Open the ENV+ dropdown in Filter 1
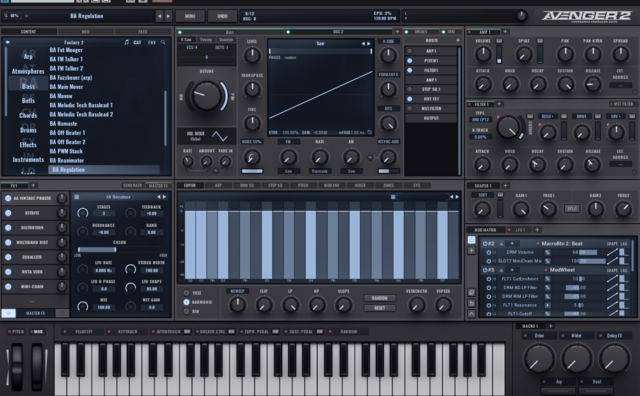This screenshot has height=396, width=640. click(x=615, y=116)
